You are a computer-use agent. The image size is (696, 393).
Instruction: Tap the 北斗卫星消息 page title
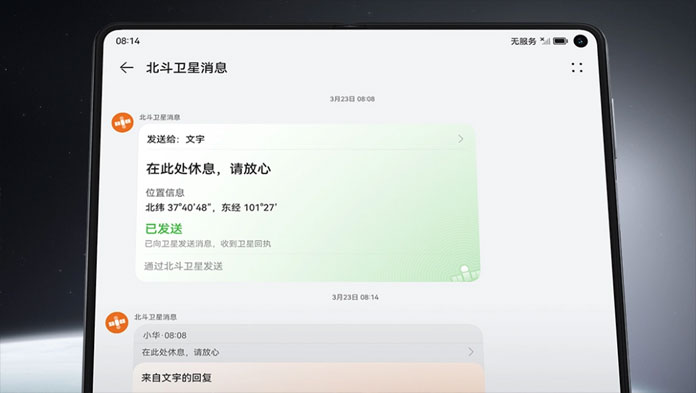(x=186, y=67)
